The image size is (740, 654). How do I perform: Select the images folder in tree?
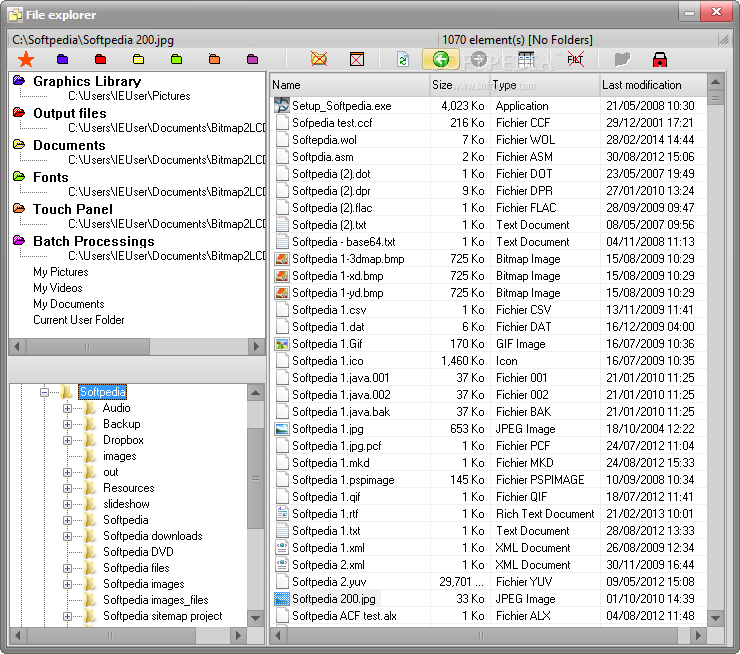point(119,456)
